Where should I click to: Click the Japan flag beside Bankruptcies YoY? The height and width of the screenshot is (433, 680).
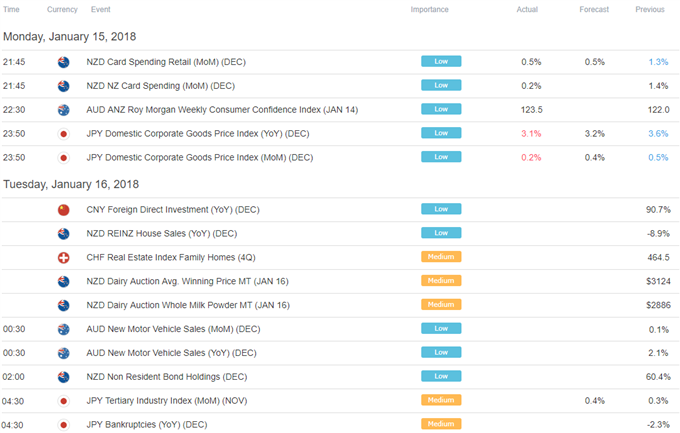point(63,425)
